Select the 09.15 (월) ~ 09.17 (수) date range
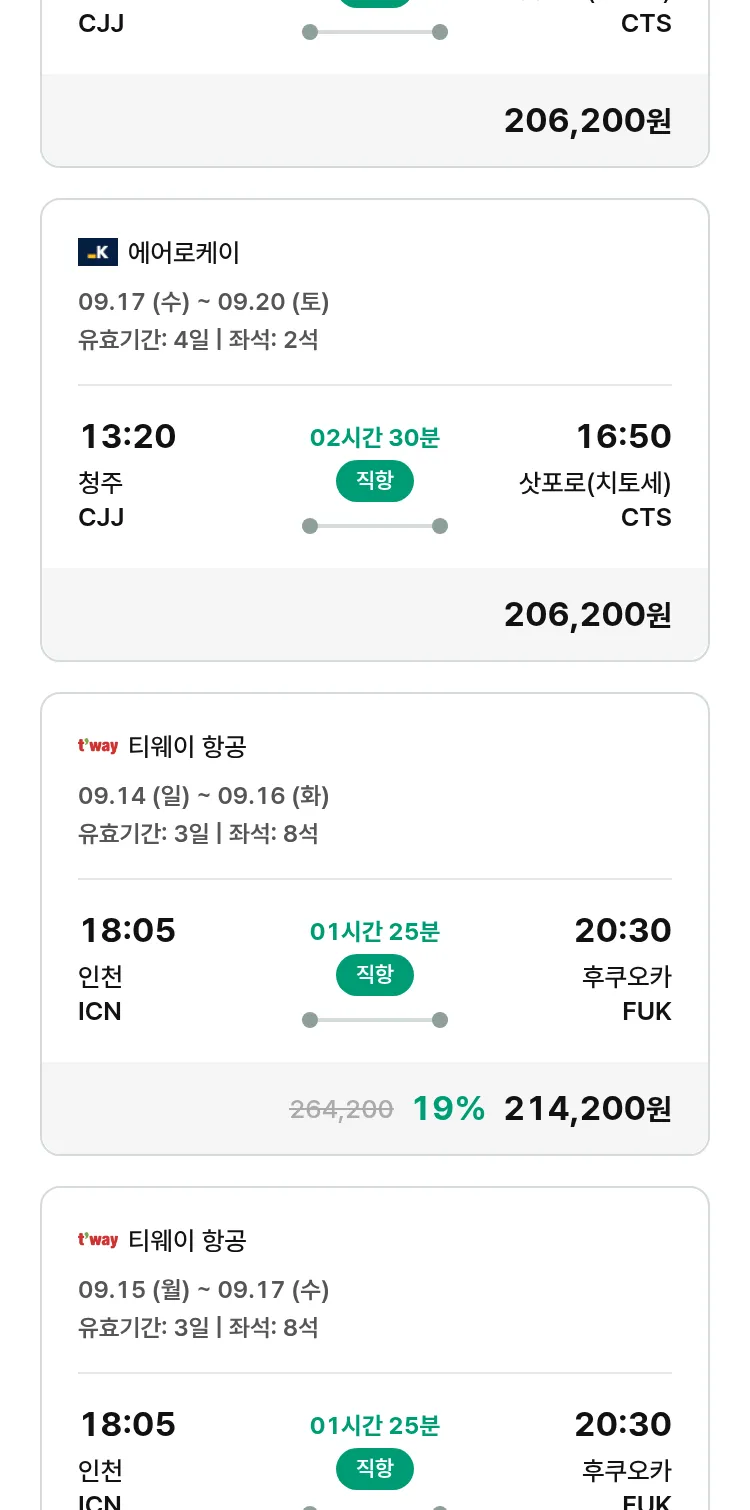Image resolution: width=750 pixels, height=1510 pixels. [203, 1290]
